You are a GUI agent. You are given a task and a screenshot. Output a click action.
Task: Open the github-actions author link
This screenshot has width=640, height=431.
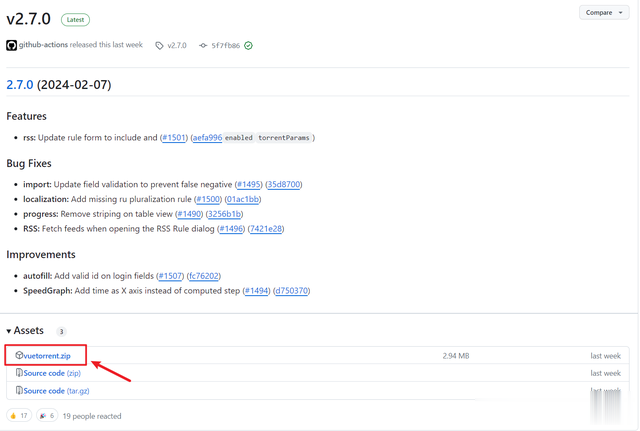[x=43, y=45]
